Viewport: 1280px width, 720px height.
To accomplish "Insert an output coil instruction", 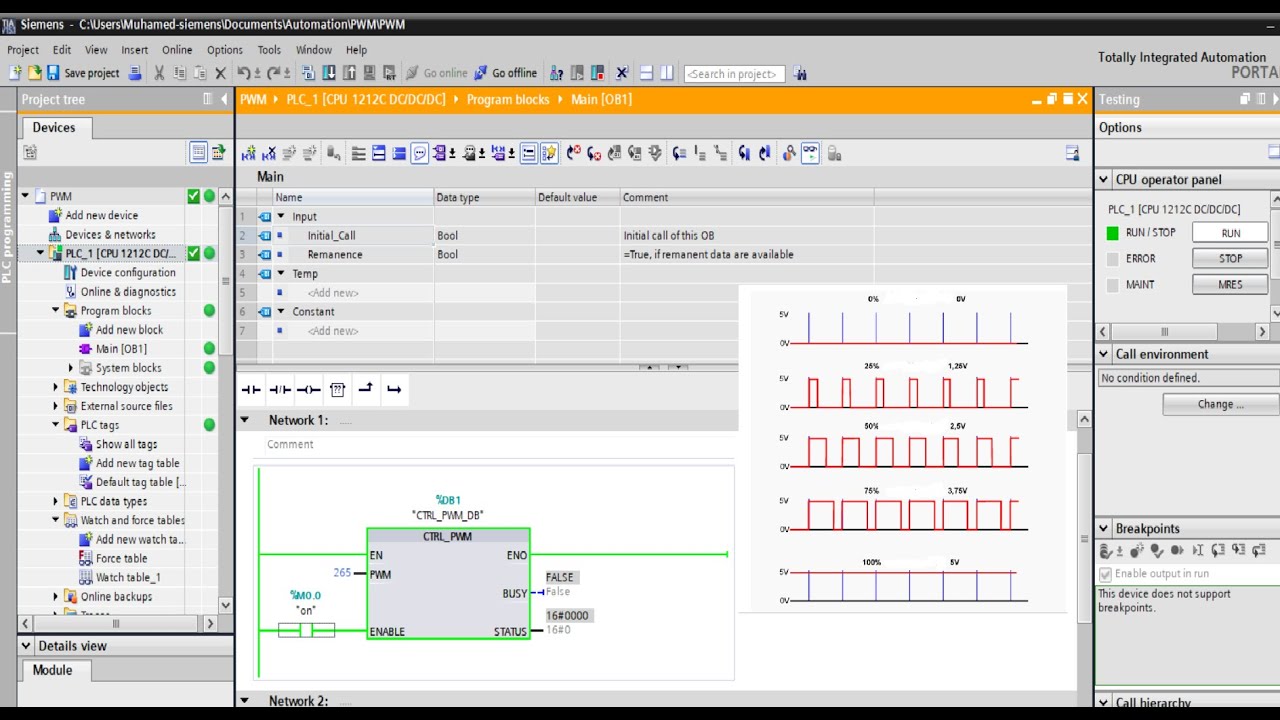I will [x=308, y=390].
